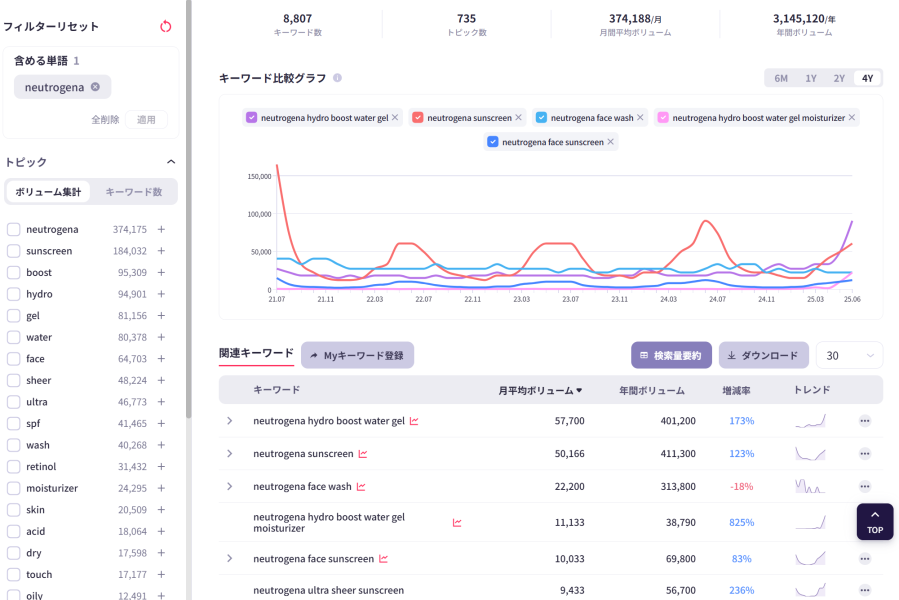Remove neutrogena sunscreen from the graph legend

[x=518, y=118]
